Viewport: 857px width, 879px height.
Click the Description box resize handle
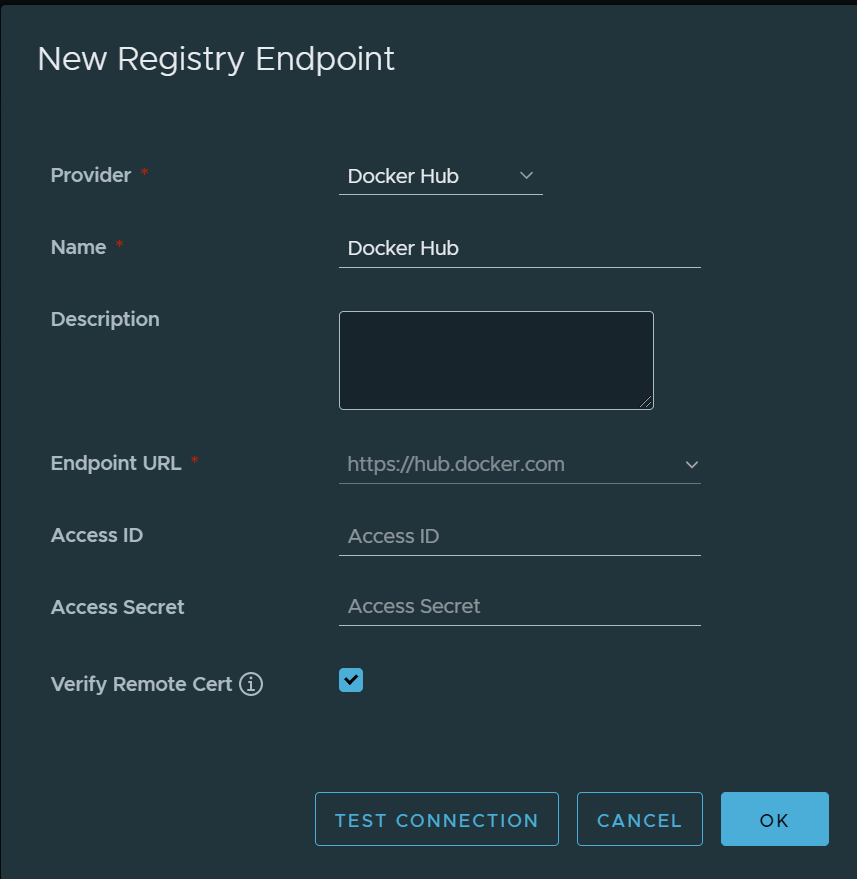tap(646, 402)
